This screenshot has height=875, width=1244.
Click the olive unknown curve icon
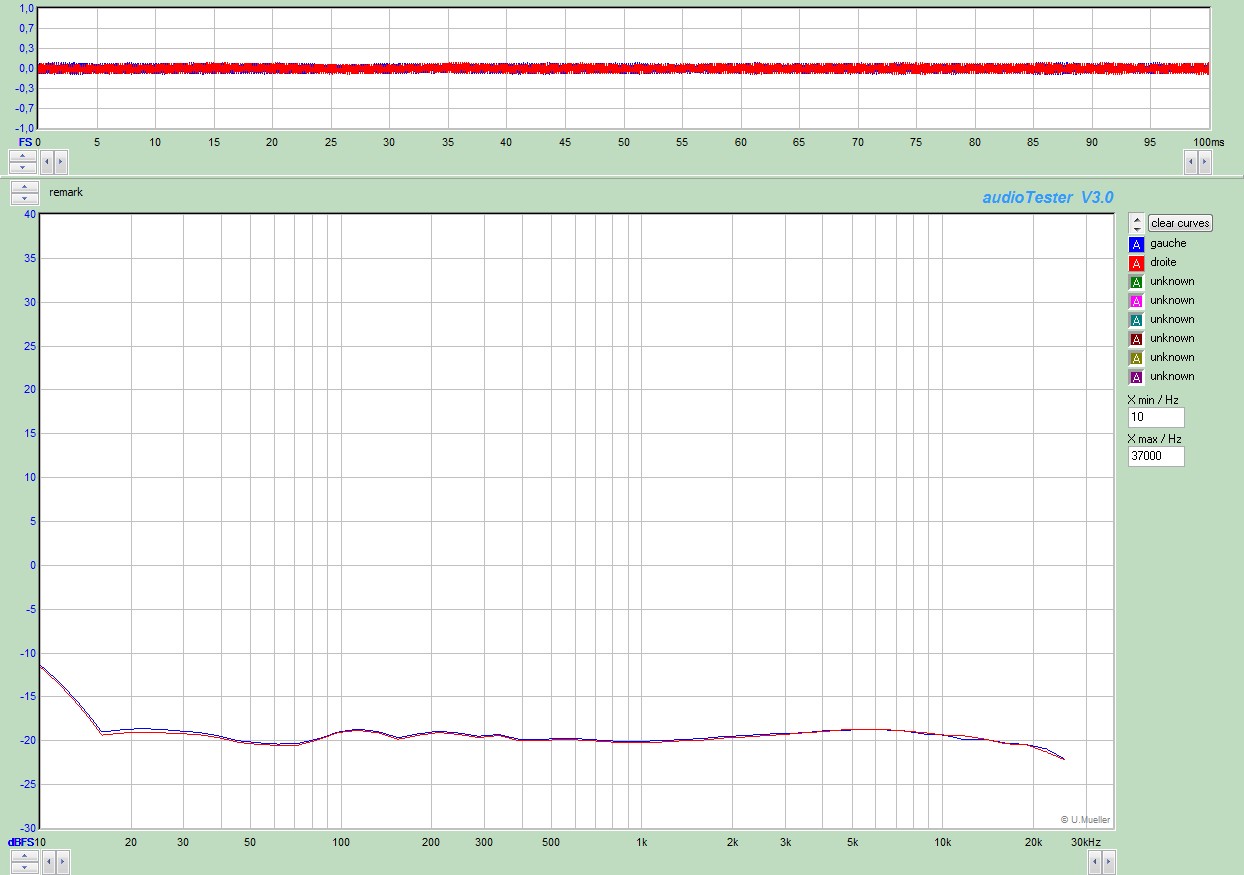(1136, 358)
